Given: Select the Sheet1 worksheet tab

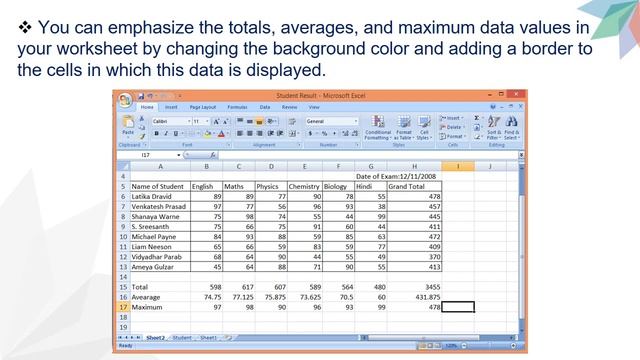Looking at the screenshot, I should point(208,338).
